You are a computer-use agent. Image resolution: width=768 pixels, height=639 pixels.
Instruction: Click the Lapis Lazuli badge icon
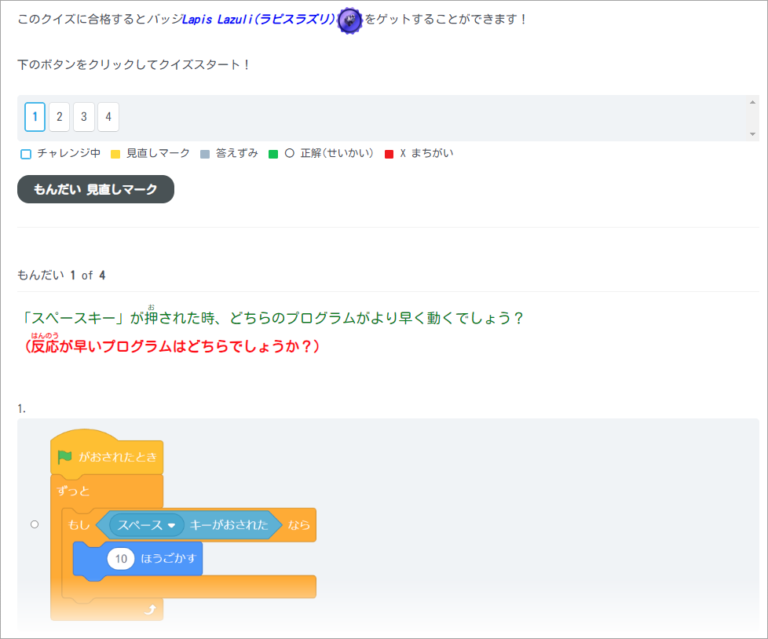pyautogui.click(x=349, y=20)
